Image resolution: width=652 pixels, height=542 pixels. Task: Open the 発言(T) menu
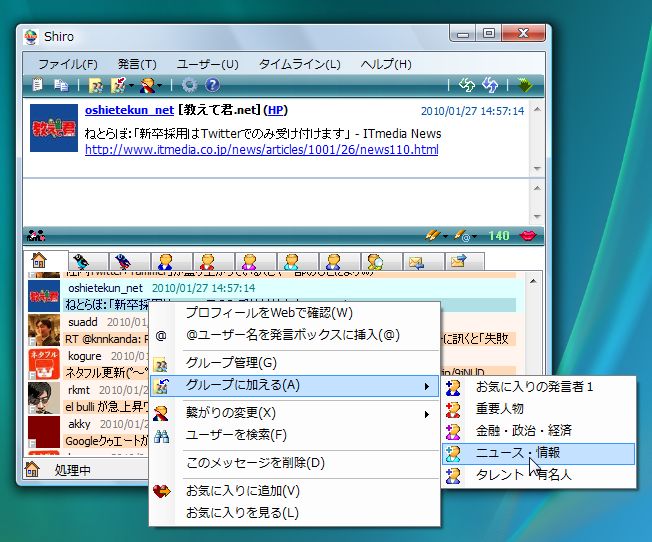coord(137,64)
